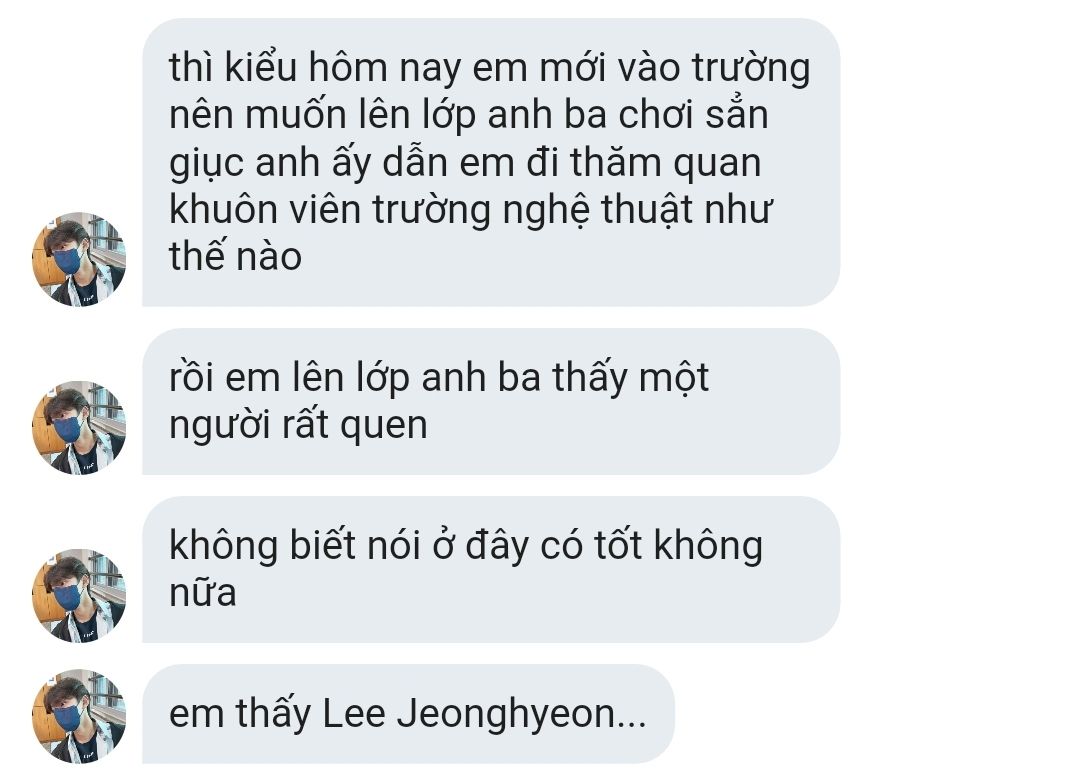The height and width of the screenshot is (774, 1080).
Task: Tap avatar next to 'người rất quen' message
Action: coord(79,428)
